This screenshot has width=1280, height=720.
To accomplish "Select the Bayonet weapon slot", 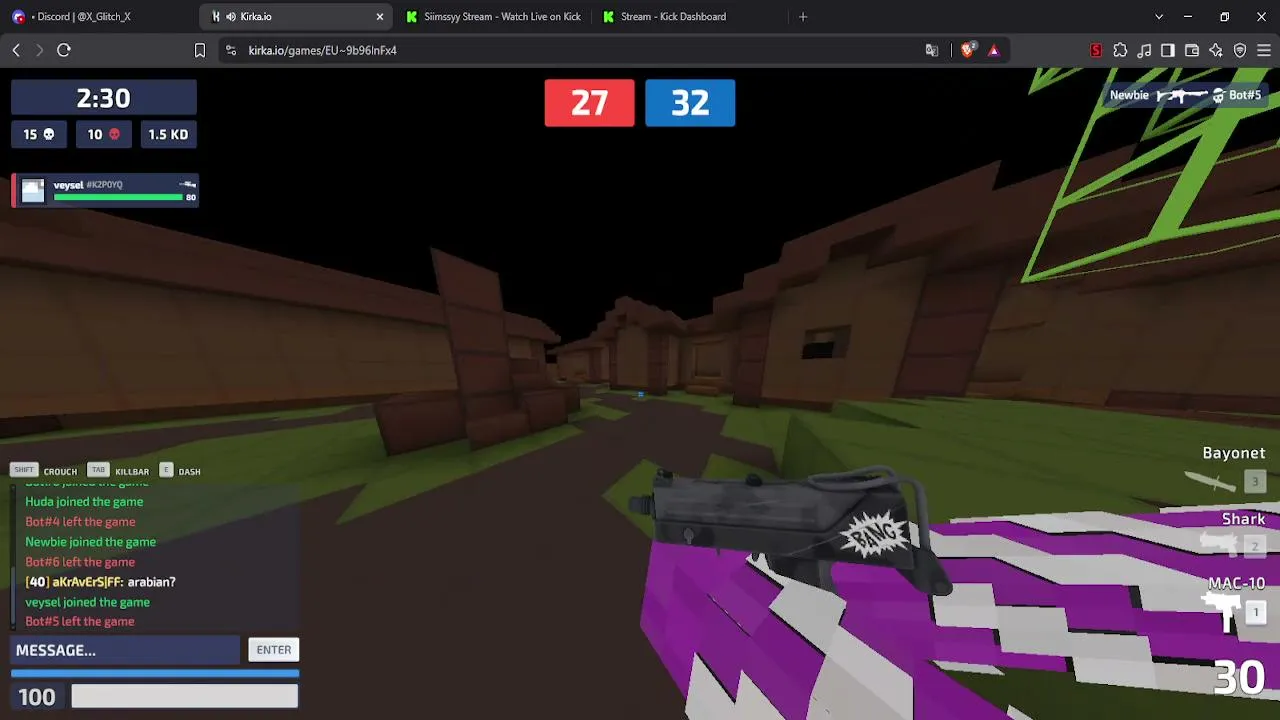I will click(x=1225, y=469).
